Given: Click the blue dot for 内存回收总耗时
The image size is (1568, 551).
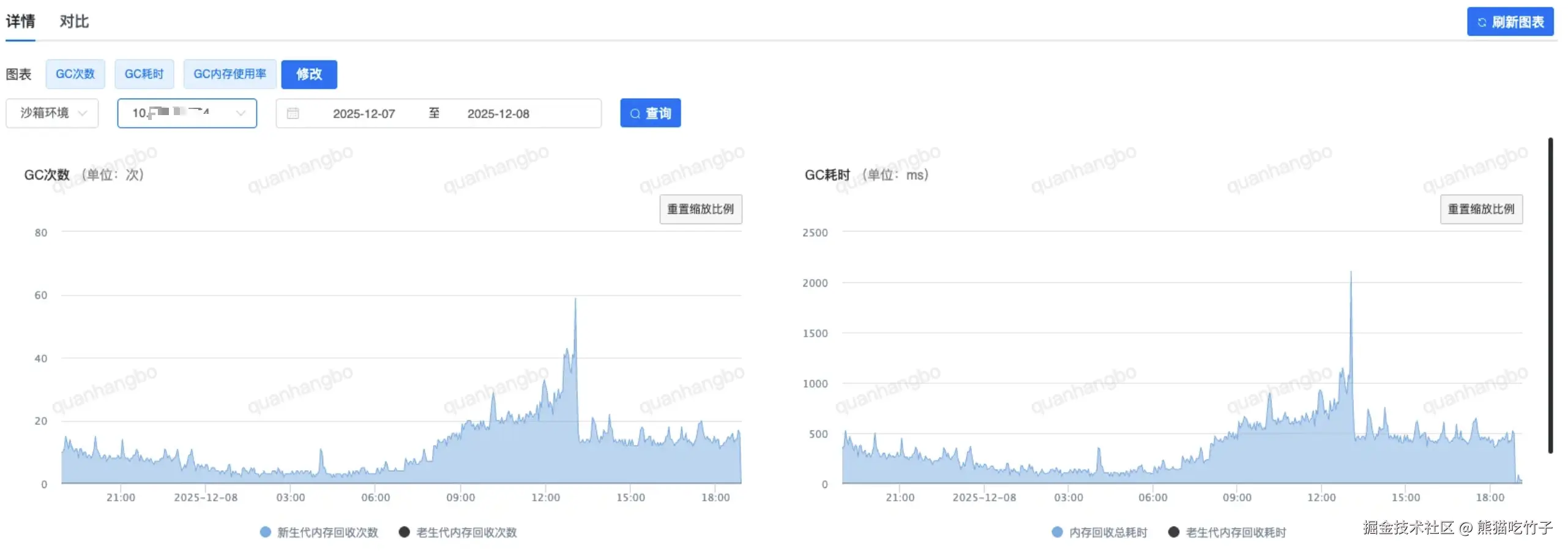Looking at the screenshot, I should click(x=1058, y=532).
